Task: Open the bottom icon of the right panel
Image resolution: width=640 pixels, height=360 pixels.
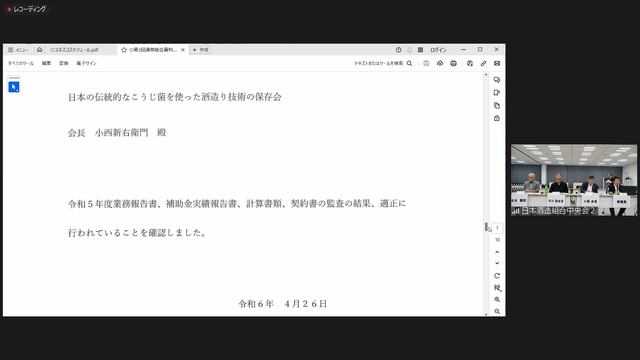Action: pyautogui.click(x=497, y=118)
